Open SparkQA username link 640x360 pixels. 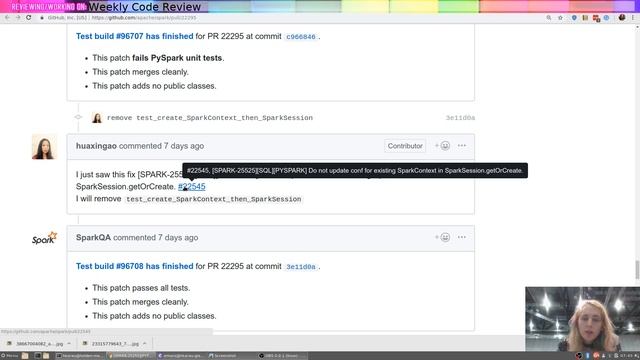point(93,238)
